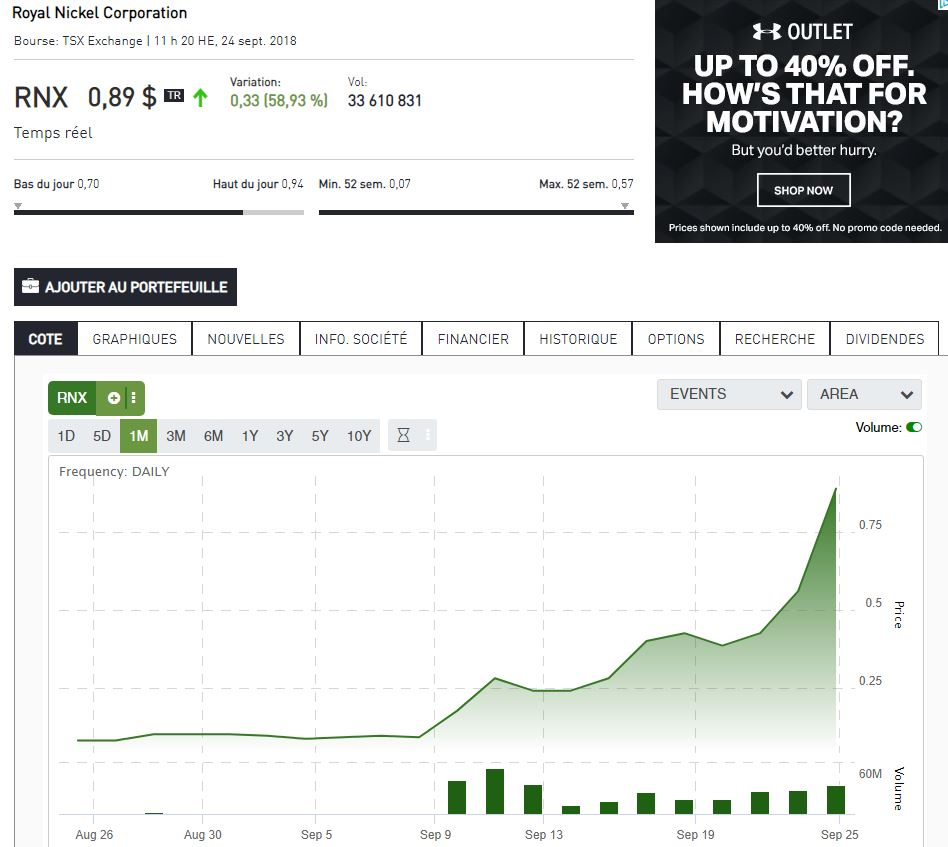
Task: Click Min. 52 sem. 0,07 text
Action: click(x=365, y=184)
